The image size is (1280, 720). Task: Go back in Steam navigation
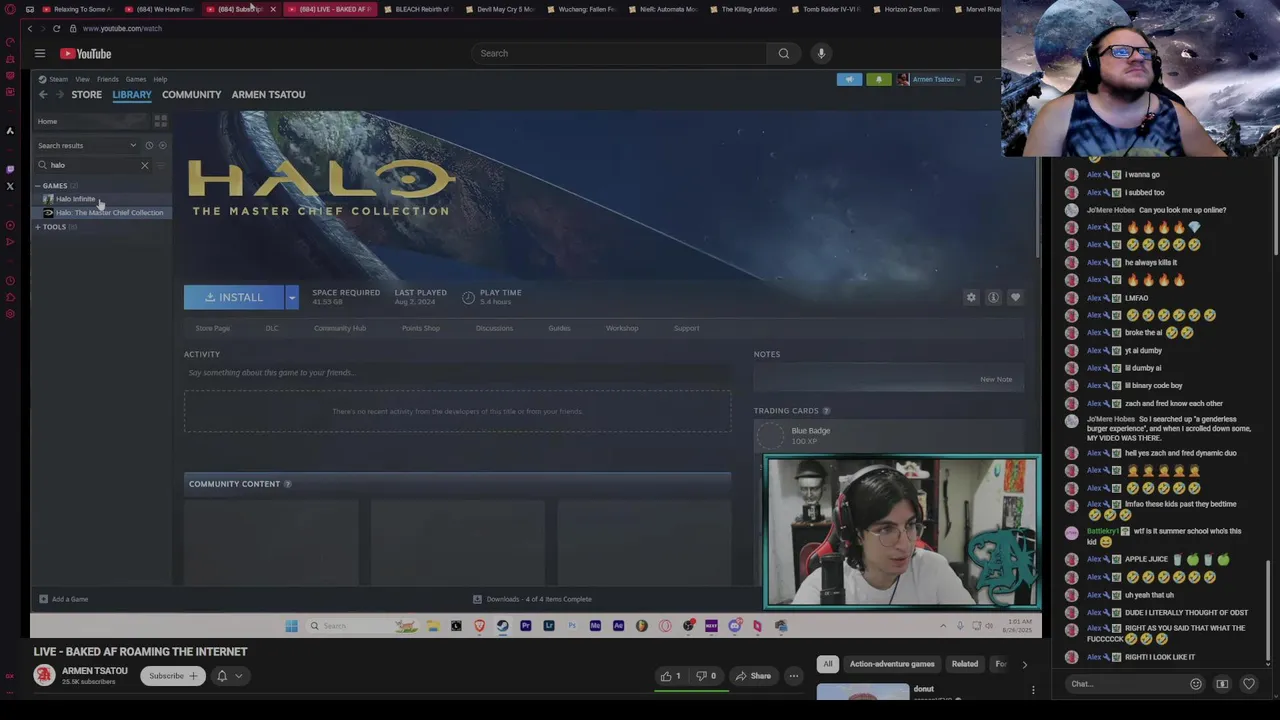coord(43,94)
